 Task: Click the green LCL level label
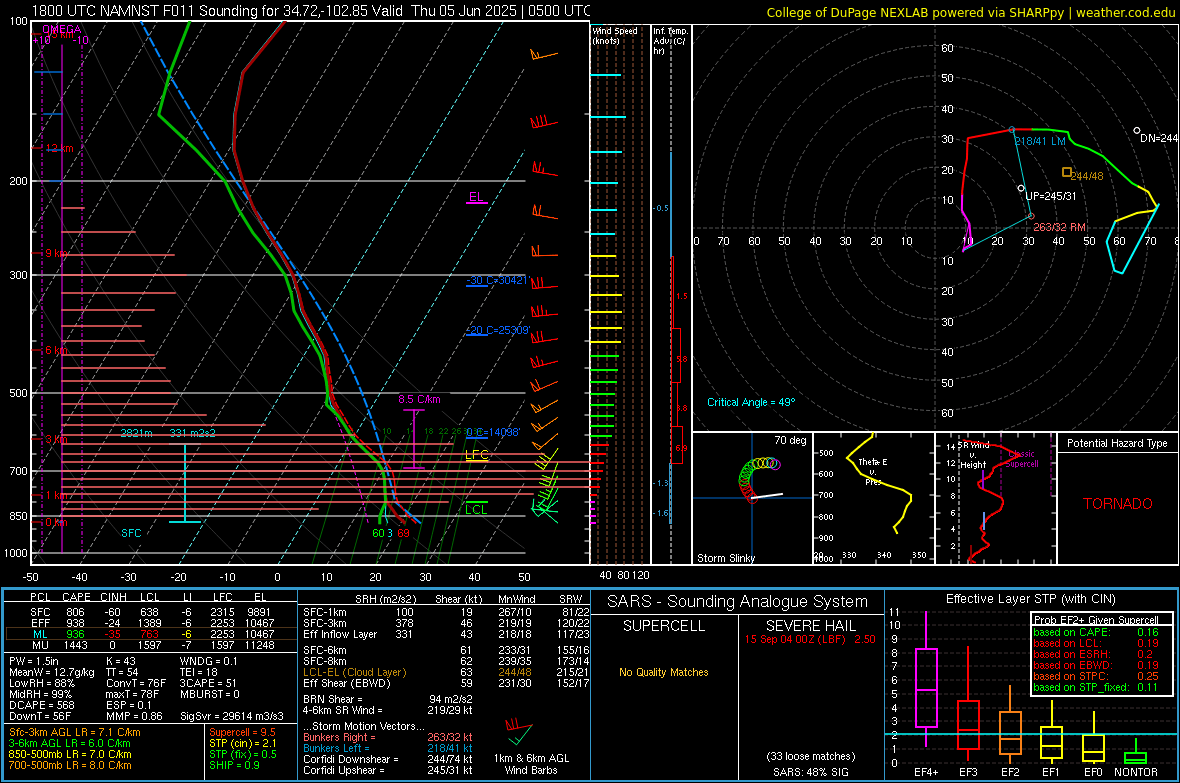(x=476, y=510)
